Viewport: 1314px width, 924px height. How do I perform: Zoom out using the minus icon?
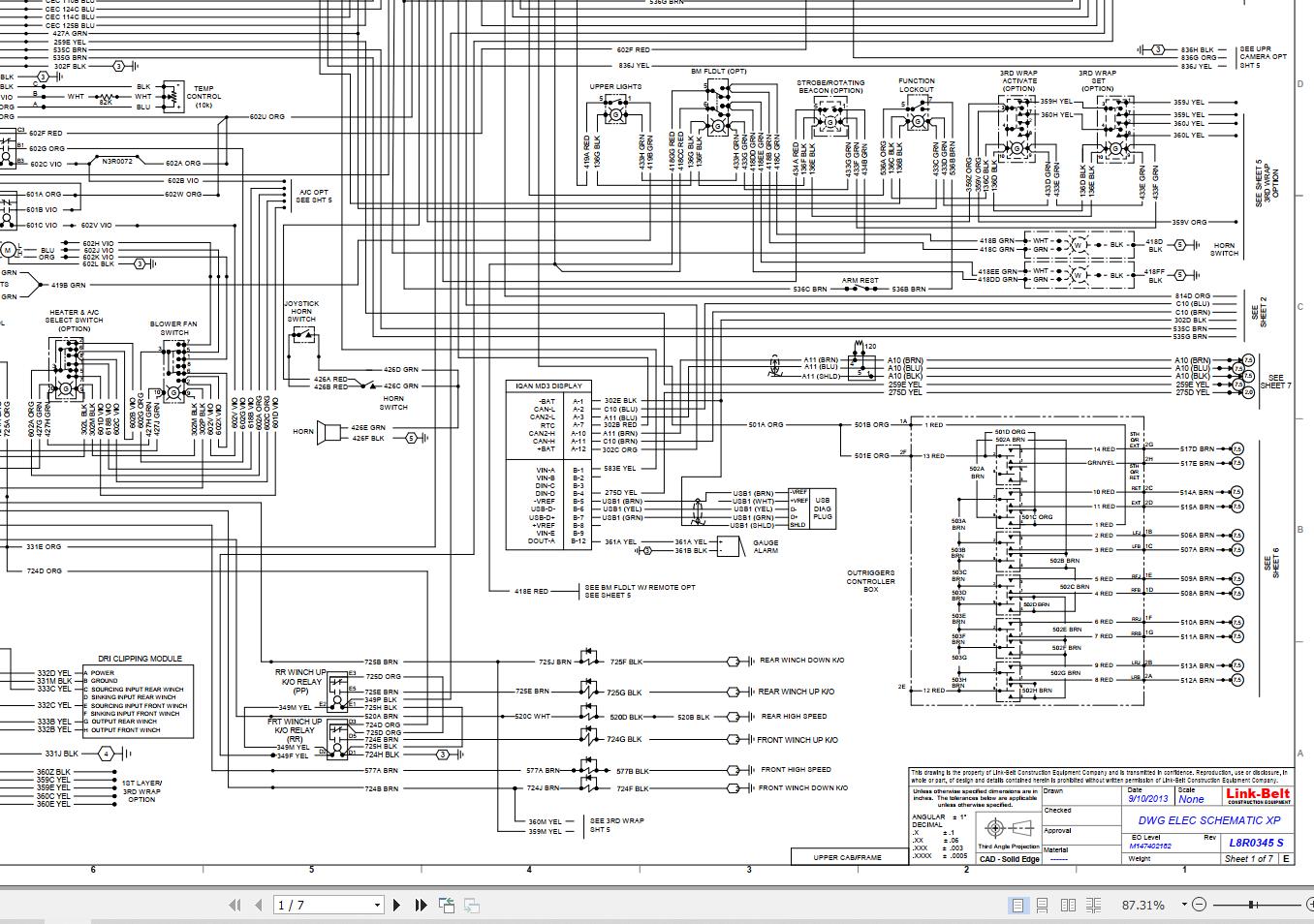pyautogui.click(x=1199, y=905)
